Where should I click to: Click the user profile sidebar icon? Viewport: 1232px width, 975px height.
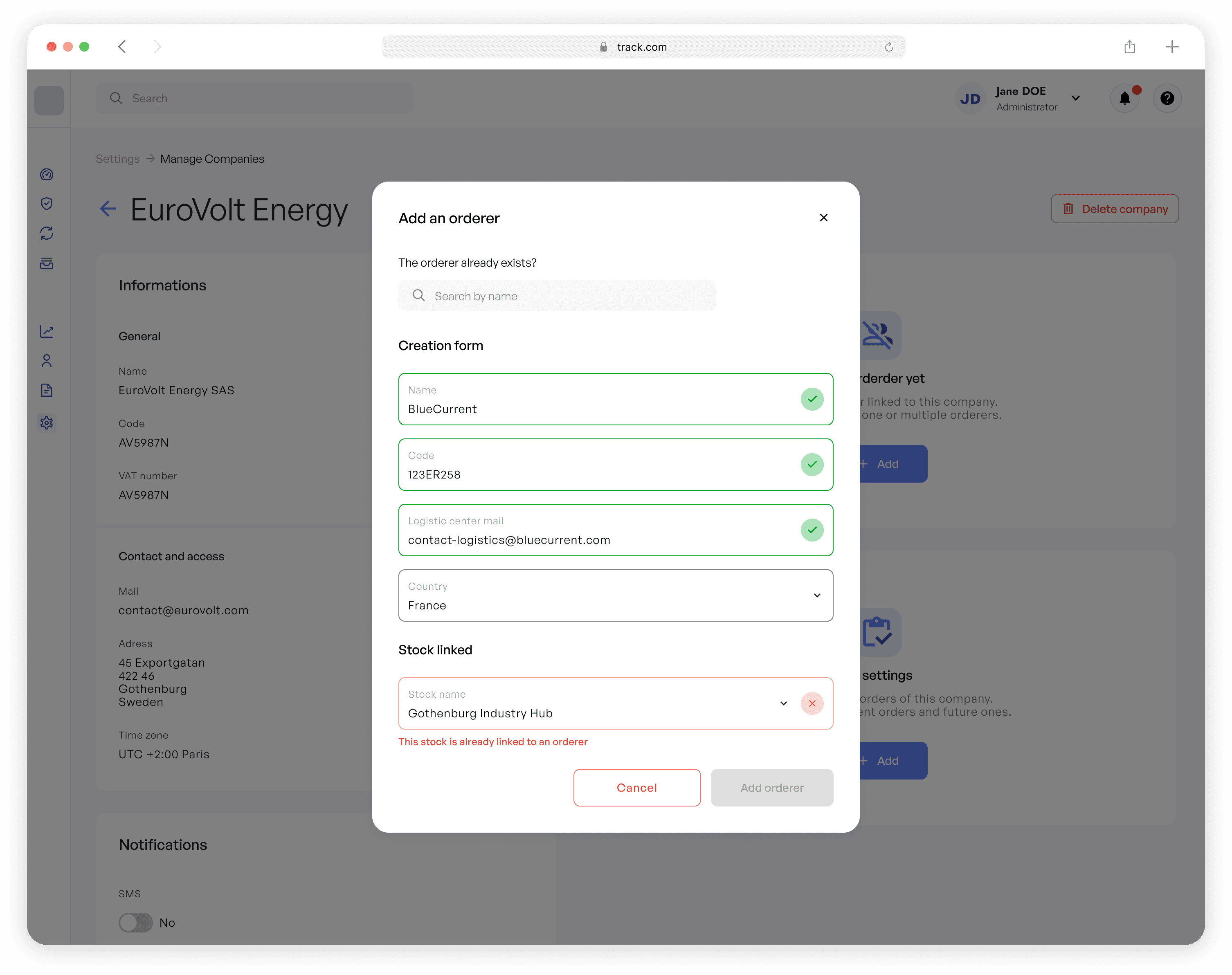point(47,361)
